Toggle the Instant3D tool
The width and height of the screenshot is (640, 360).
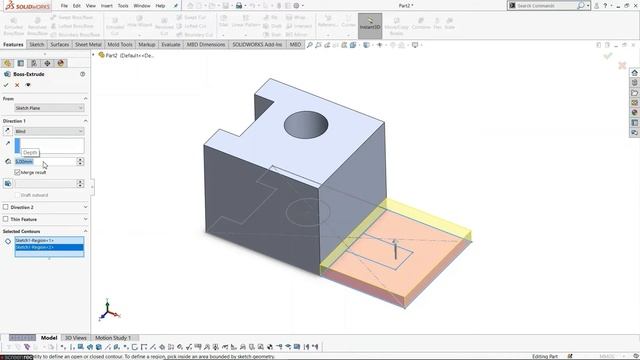(x=370, y=26)
